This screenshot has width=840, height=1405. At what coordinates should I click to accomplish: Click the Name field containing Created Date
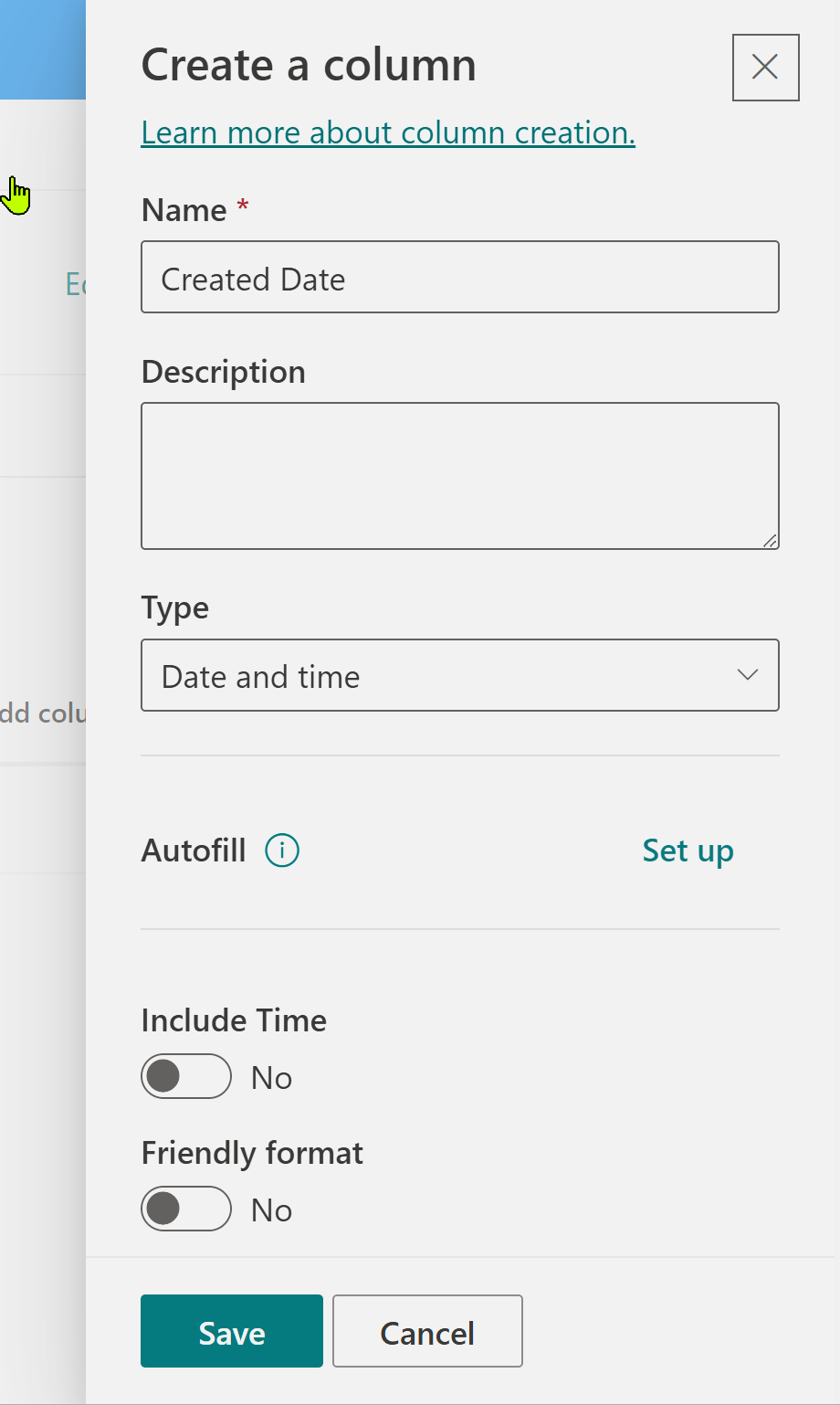[460, 277]
